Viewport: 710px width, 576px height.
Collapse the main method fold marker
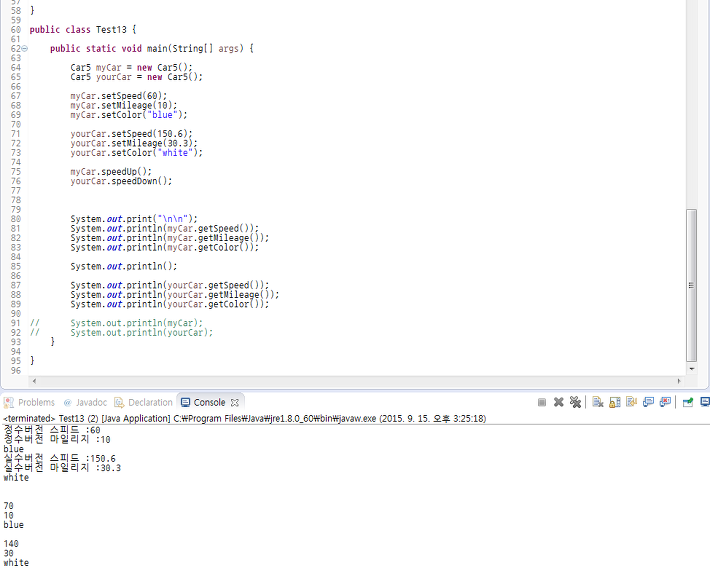tap(24, 48)
